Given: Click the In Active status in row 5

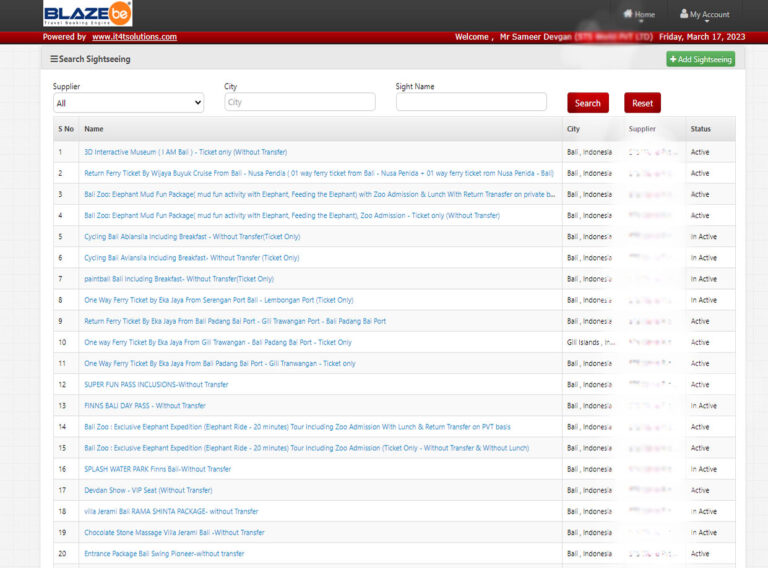Looking at the screenshot, I should pyautogui.click(x=704, y=237).
